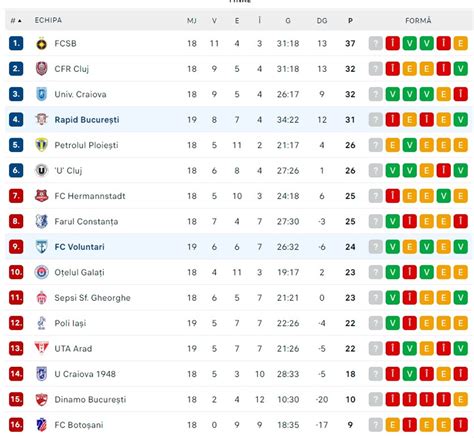Click the blue rank 1 position badge
The height and width of the screenshot is (438, 474).
pos(16,43)
